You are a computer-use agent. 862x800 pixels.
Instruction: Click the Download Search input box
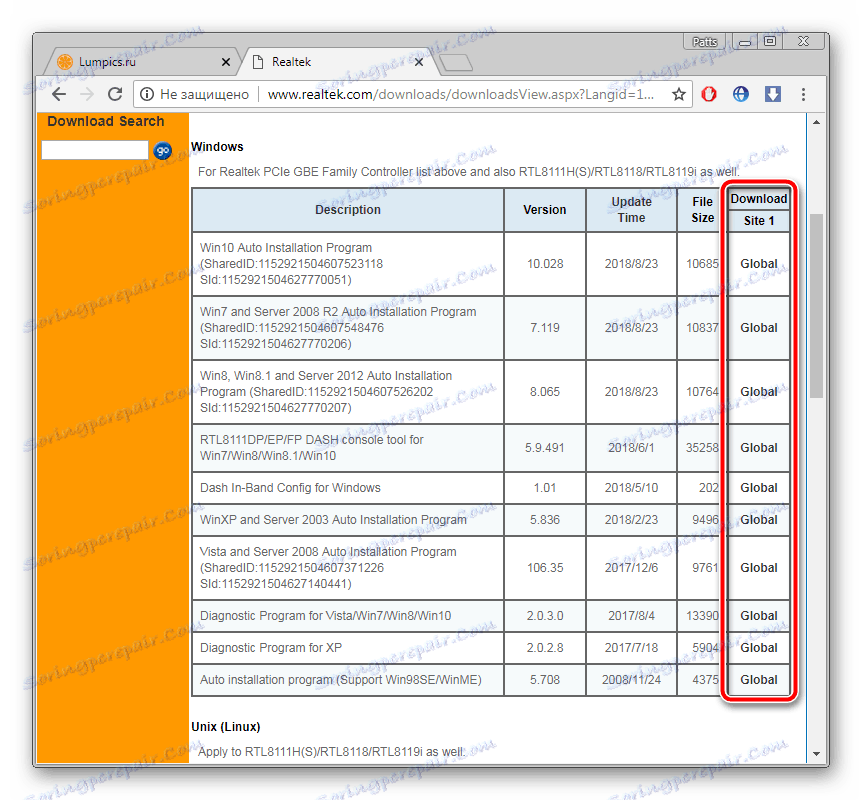click(95, 150)
